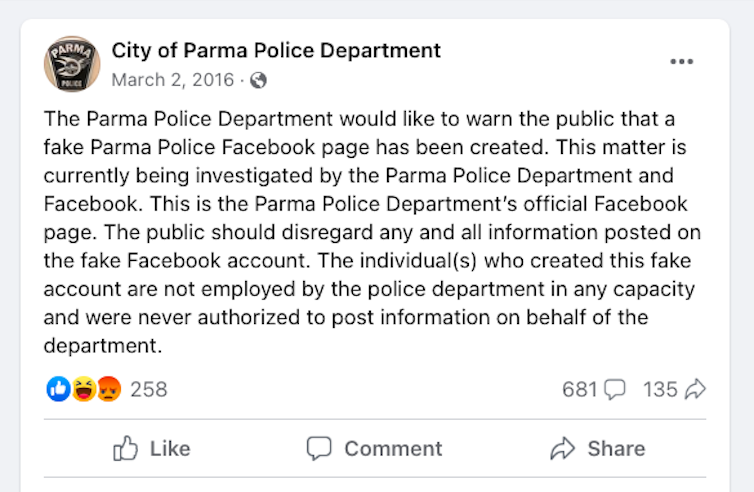Click the speech bubble icon beside 681
This screenshot has width=754, height=492.
(615, 390)
